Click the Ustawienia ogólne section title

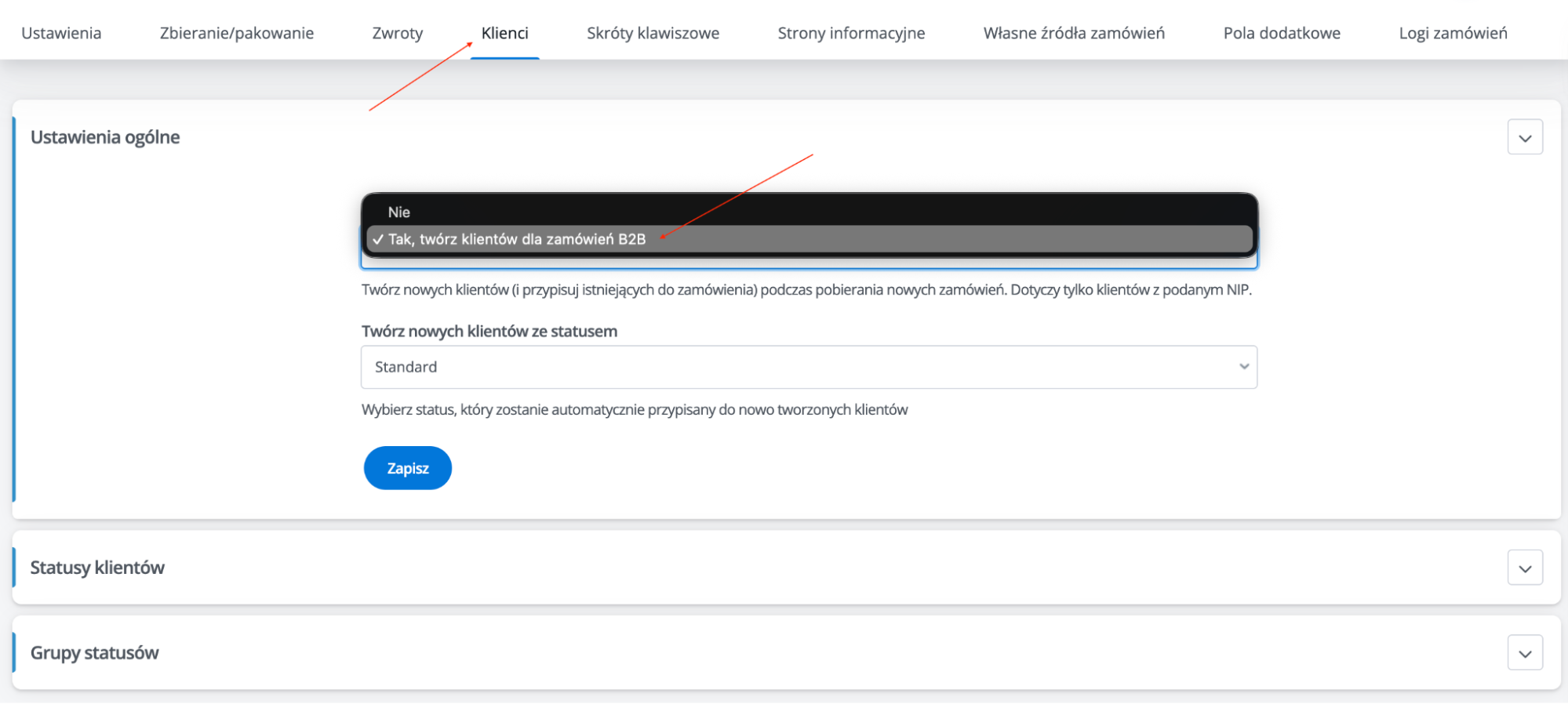(x=105, y=137)
